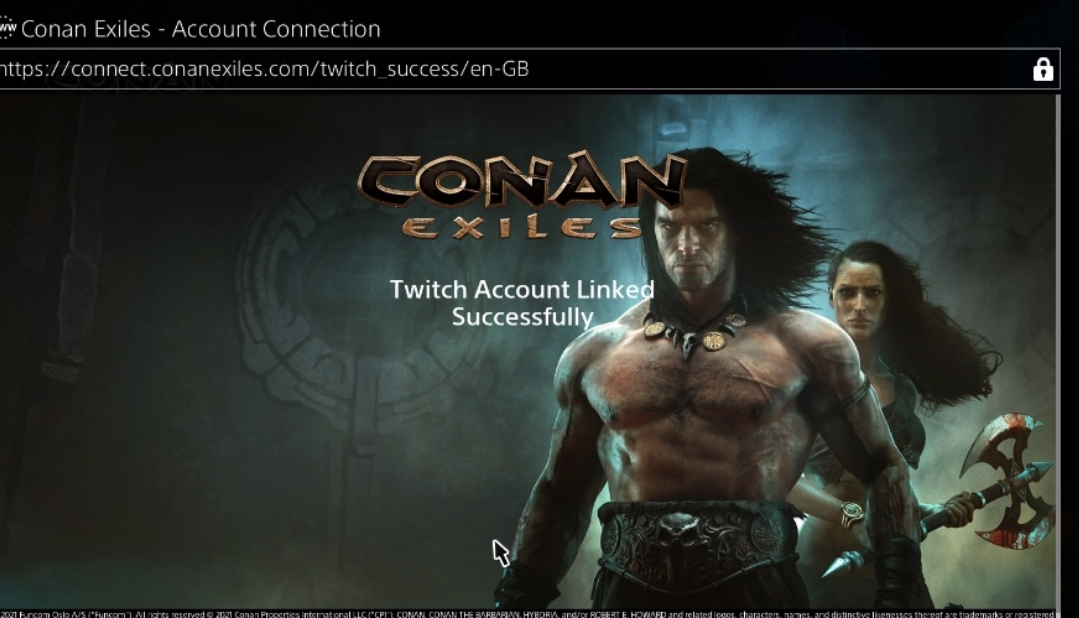This screenshot has width=1079, height=618.
Task: Click the www globe icon beside the page title
Action: pos(7,28)
